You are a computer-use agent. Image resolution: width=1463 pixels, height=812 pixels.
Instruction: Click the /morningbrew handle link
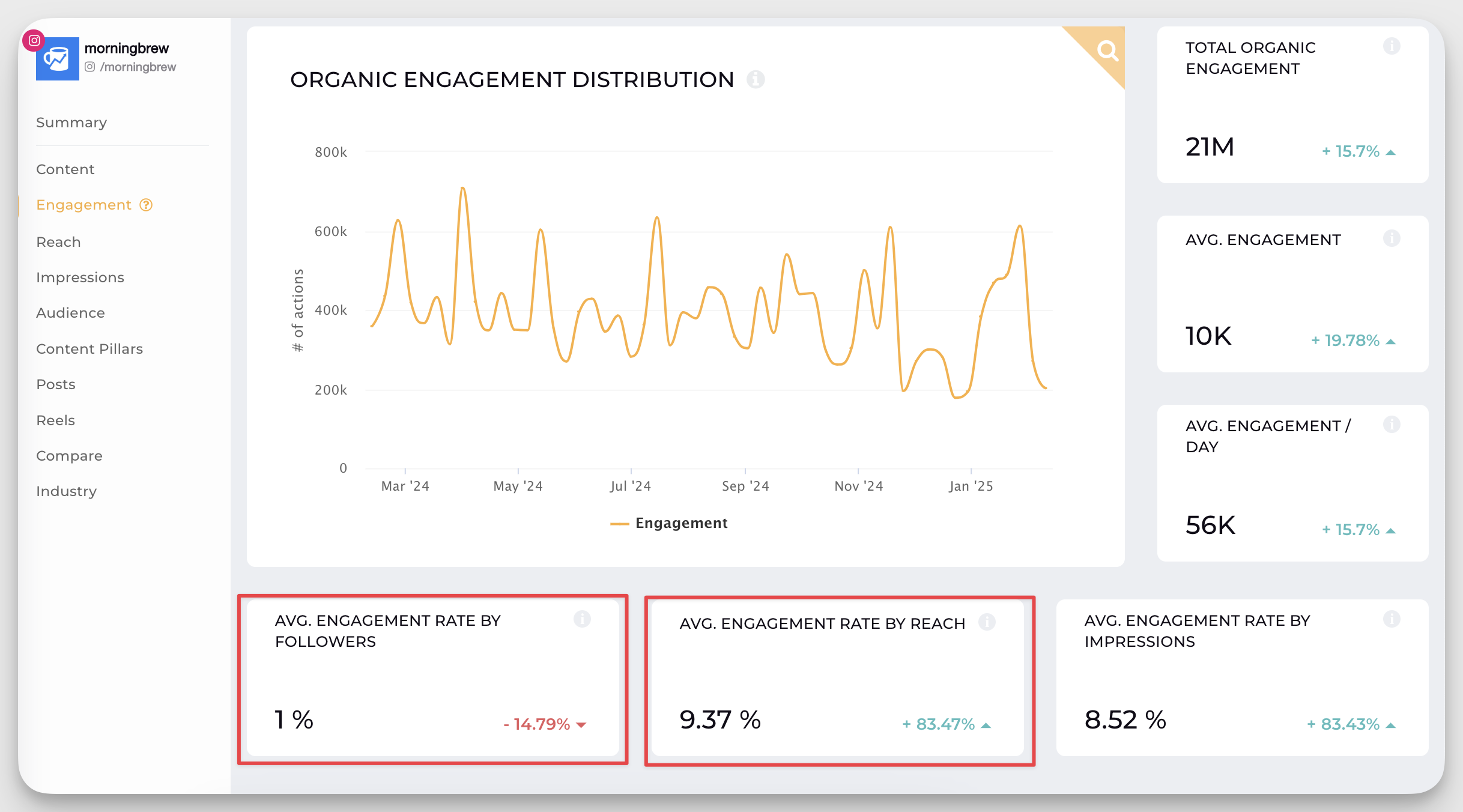(x=138, y=67)
